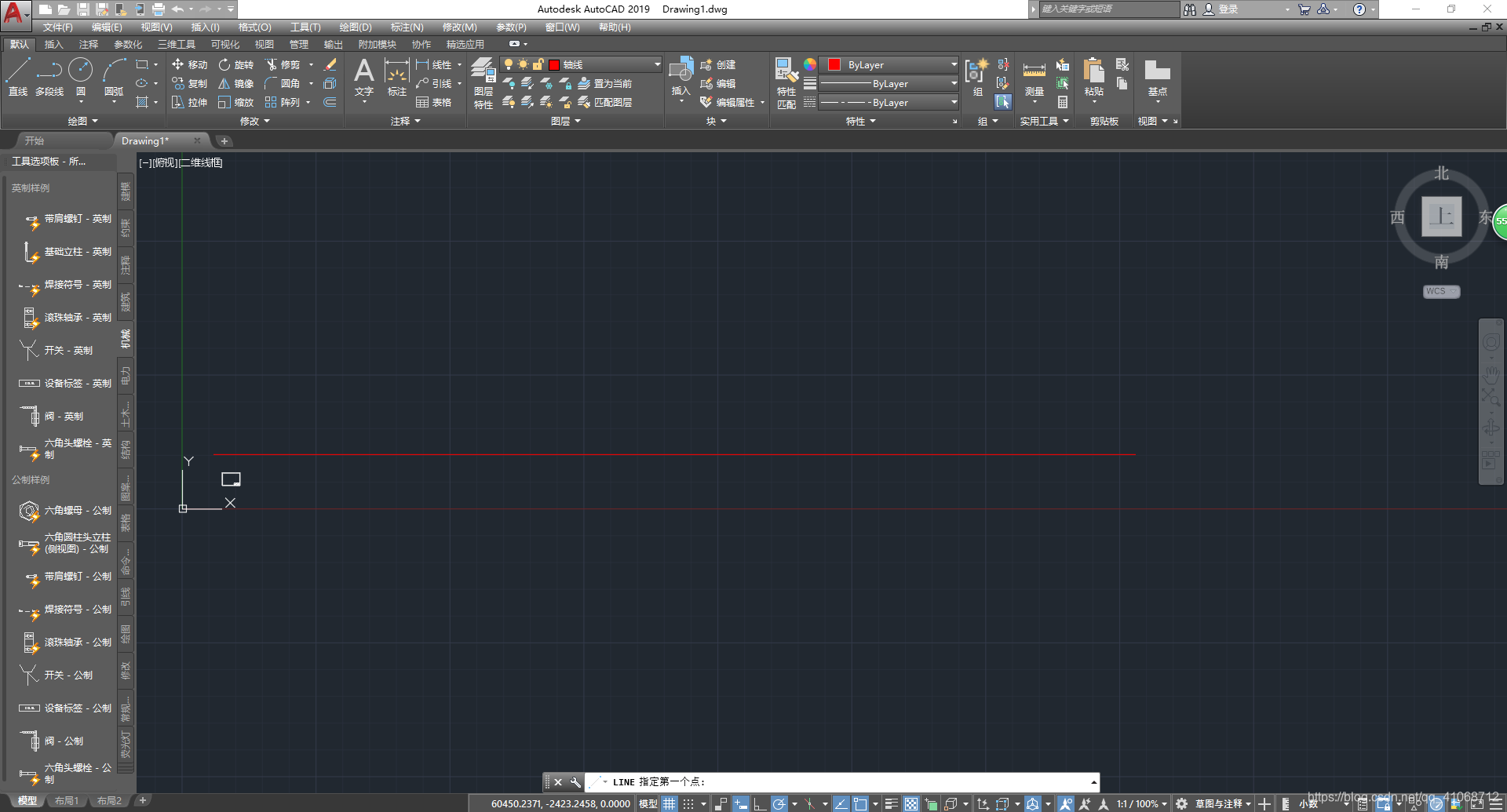Toggle object snap tracking in status bar
1507x812 pixels.
(x=841, y=803)
